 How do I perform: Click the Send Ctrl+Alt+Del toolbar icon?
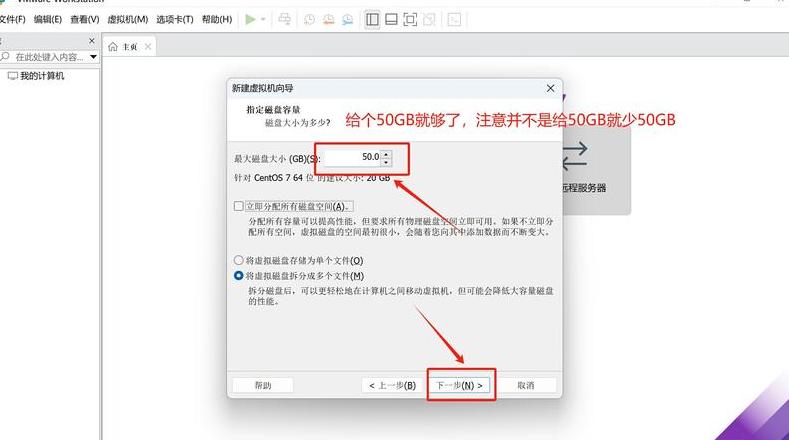tap(284, 20)
